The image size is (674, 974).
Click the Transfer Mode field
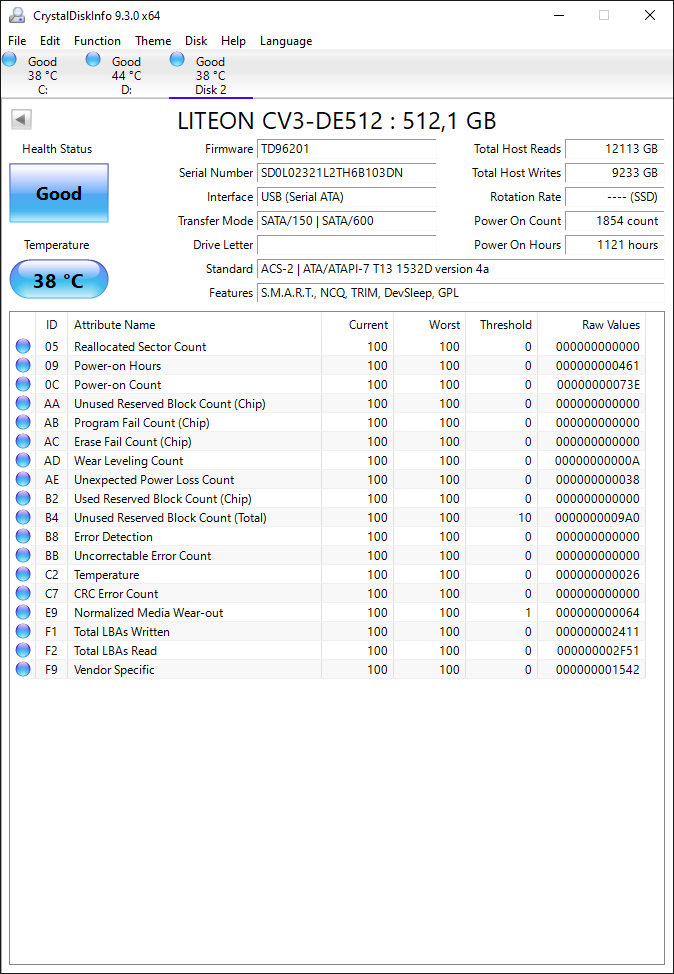coord(347,221)
